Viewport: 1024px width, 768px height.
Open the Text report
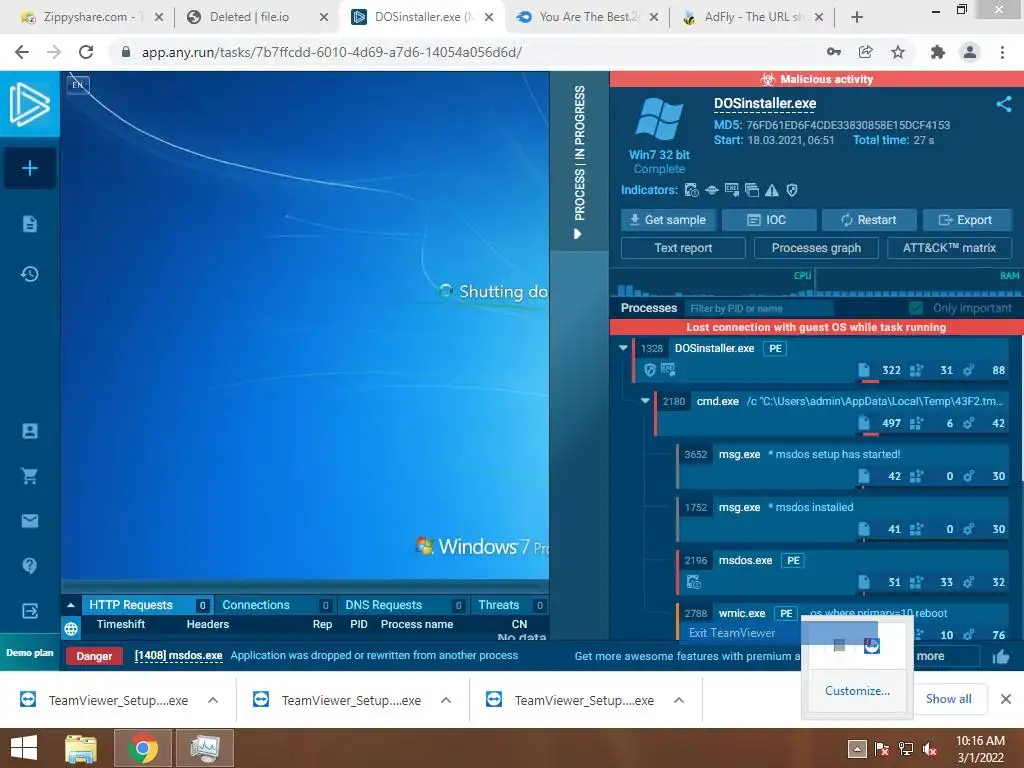tap(683, 248)
